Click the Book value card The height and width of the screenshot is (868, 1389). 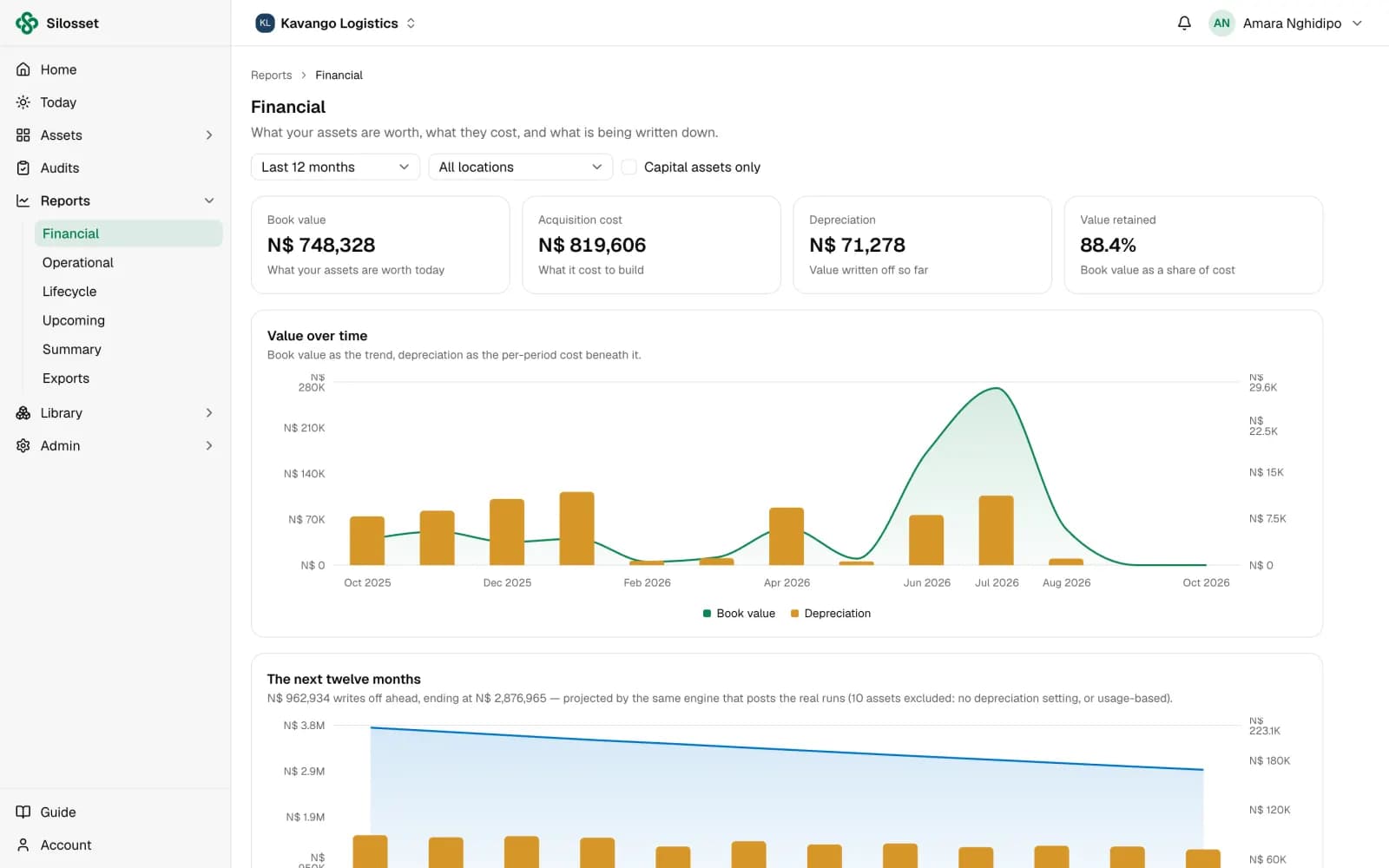(380, 245)
